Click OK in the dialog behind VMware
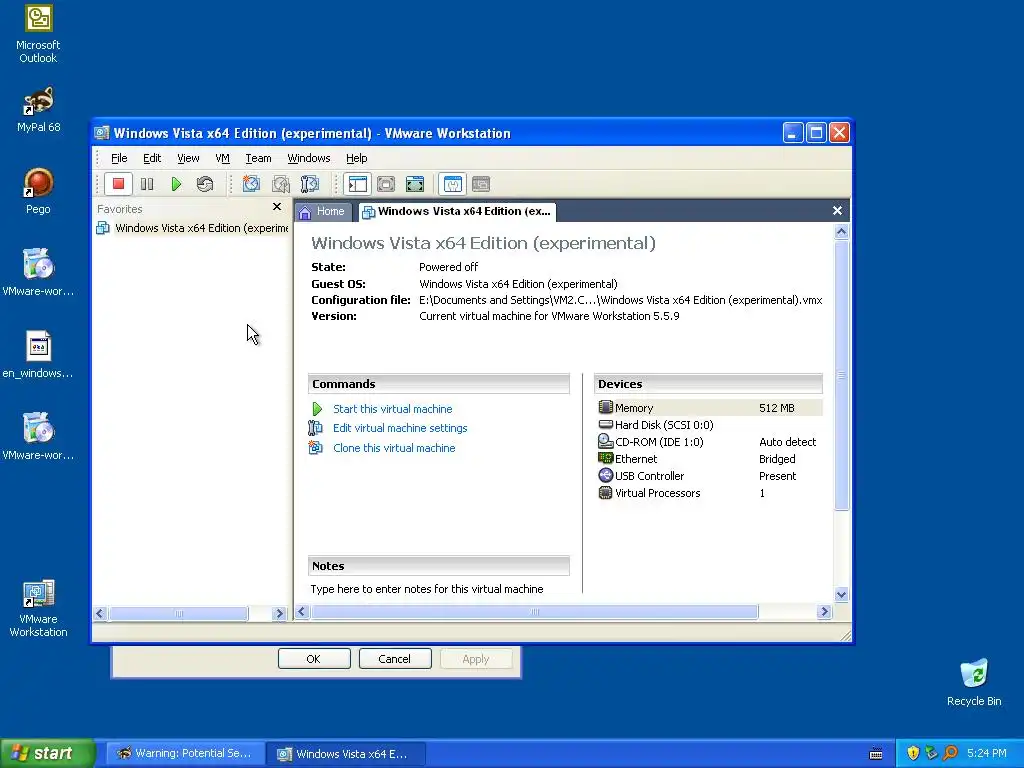This screenshot has height=768, width=1024. click(314, 659)
